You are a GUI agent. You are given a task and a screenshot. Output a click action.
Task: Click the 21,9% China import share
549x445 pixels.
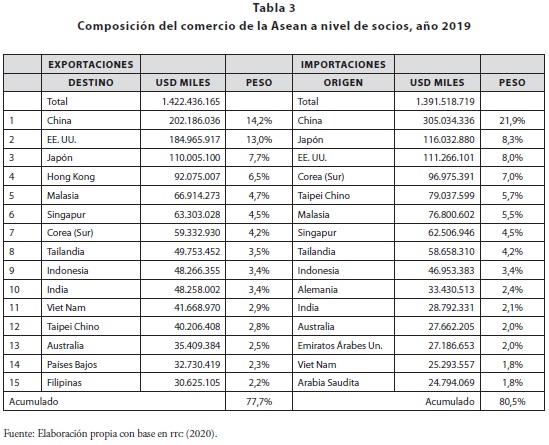click(x=512, y=120)
